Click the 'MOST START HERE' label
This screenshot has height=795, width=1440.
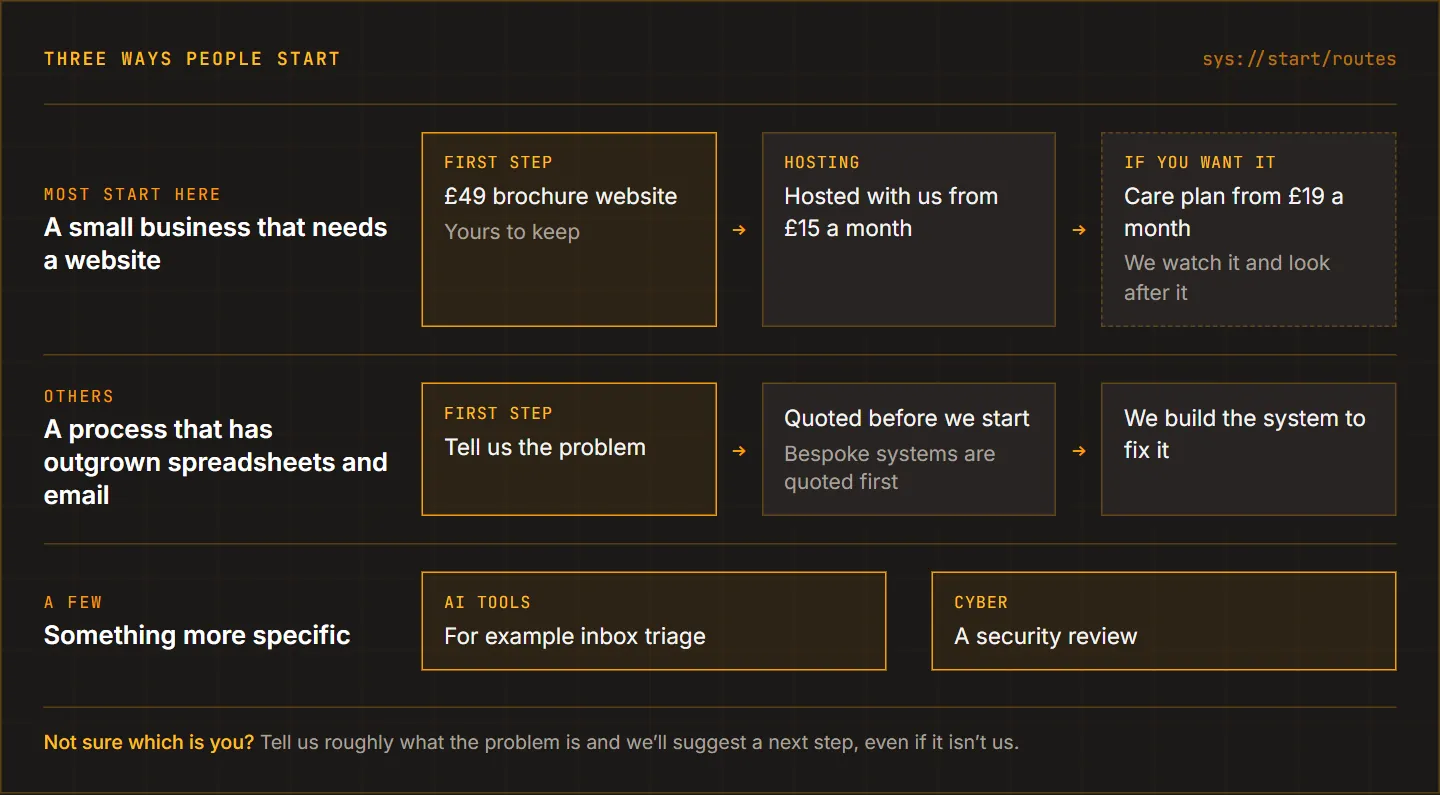point(132,194)
